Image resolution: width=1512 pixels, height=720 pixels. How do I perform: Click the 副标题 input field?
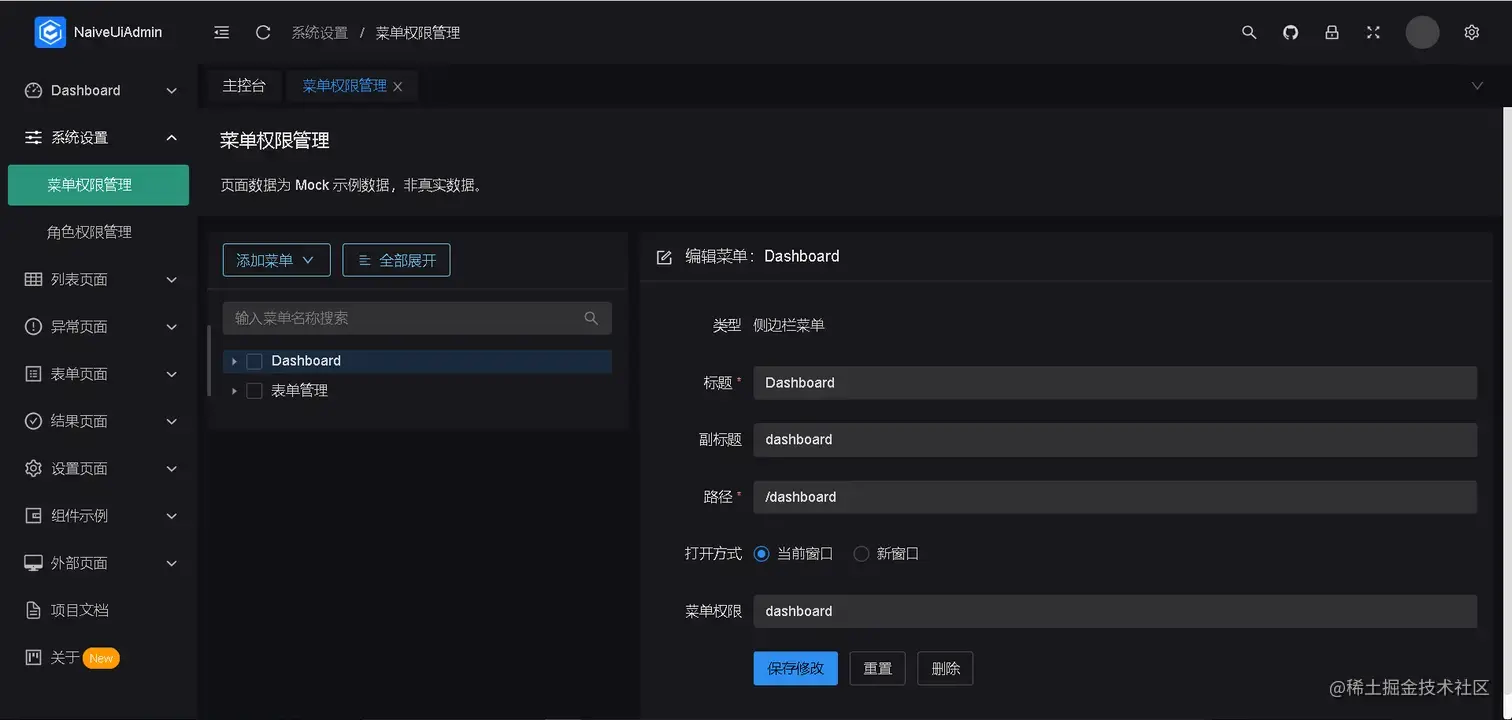(1115, 440)
